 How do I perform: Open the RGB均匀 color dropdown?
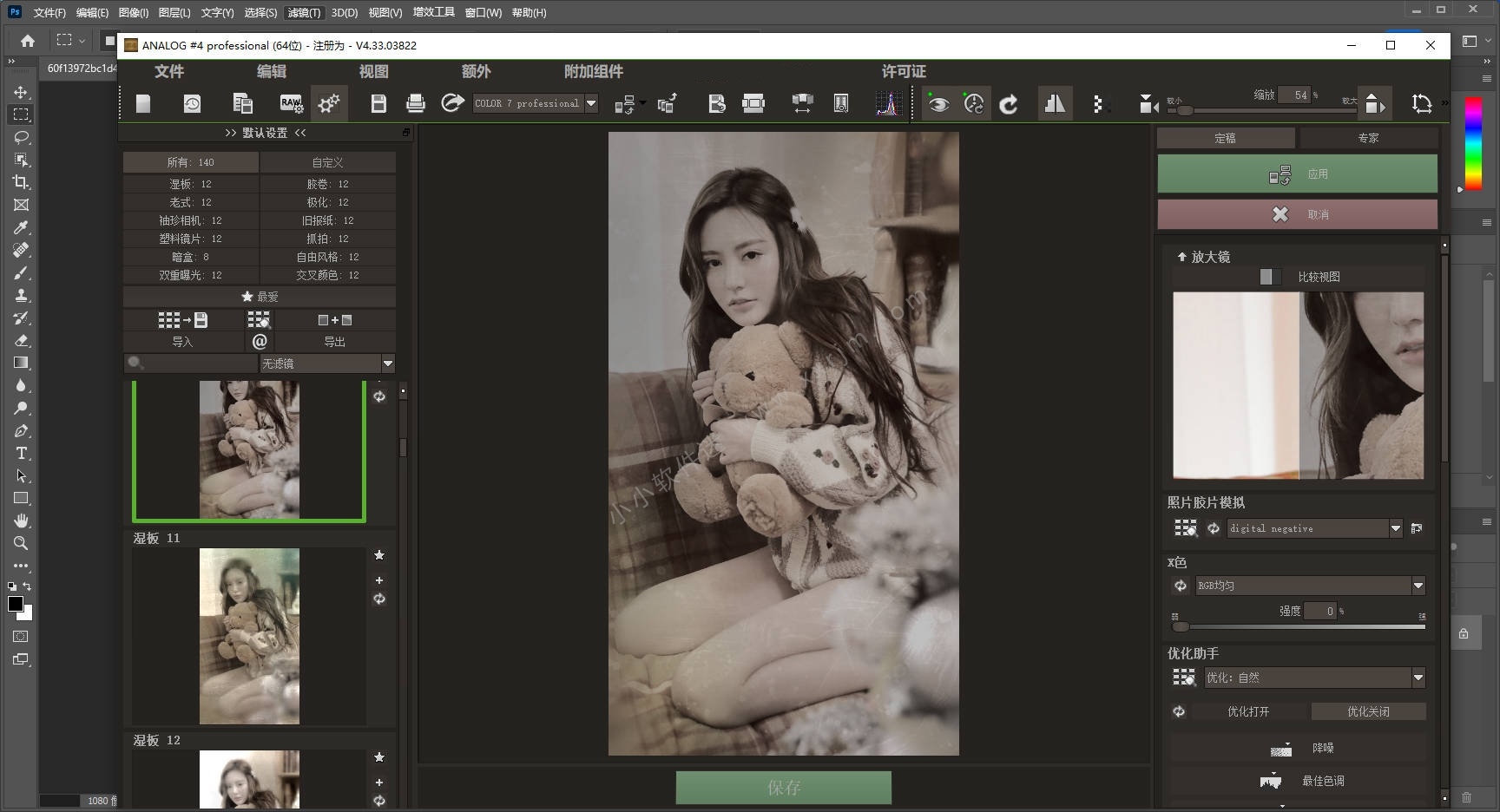(x=1418, y=586)
